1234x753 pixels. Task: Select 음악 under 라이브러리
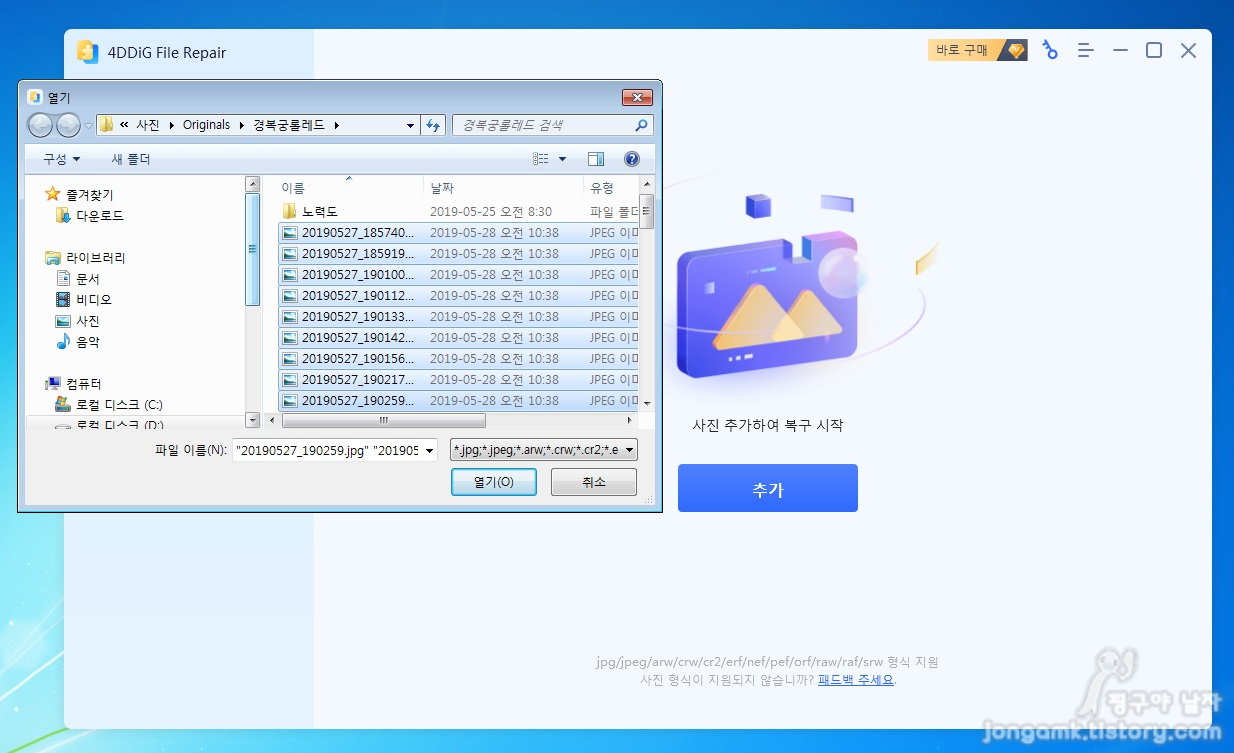(88, 342)
